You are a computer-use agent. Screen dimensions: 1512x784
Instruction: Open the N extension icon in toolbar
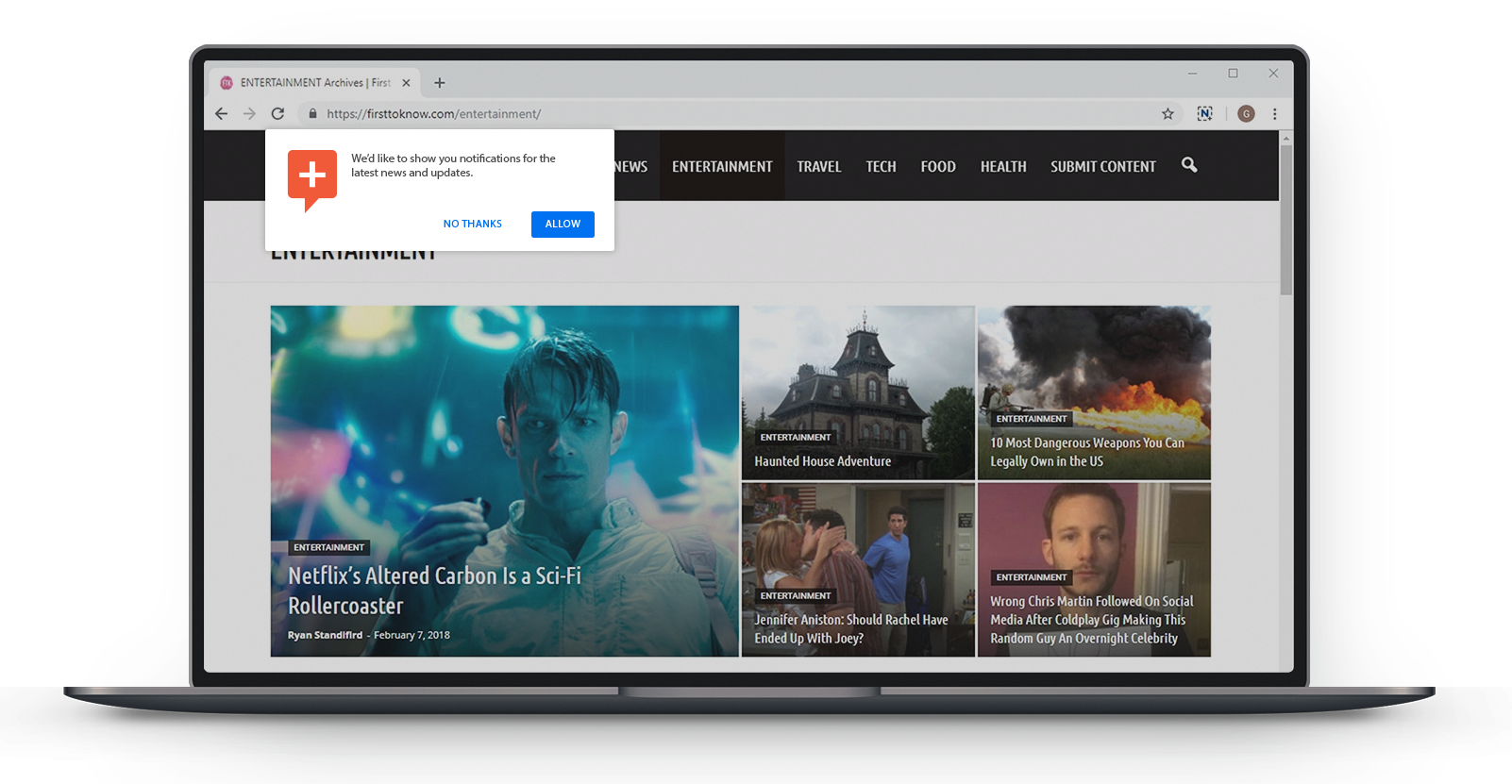coord(1204,113)
